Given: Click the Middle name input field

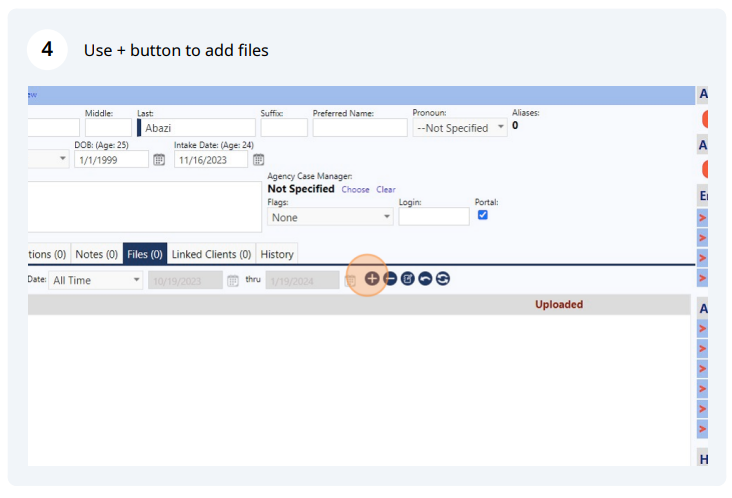Looking at the screenshot, I should (x=108, y=128).
